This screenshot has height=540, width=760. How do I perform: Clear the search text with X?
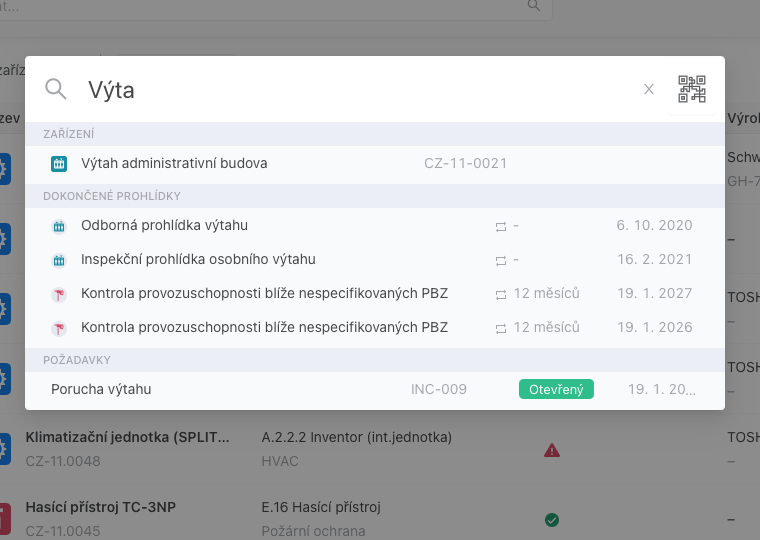point(649,89)
